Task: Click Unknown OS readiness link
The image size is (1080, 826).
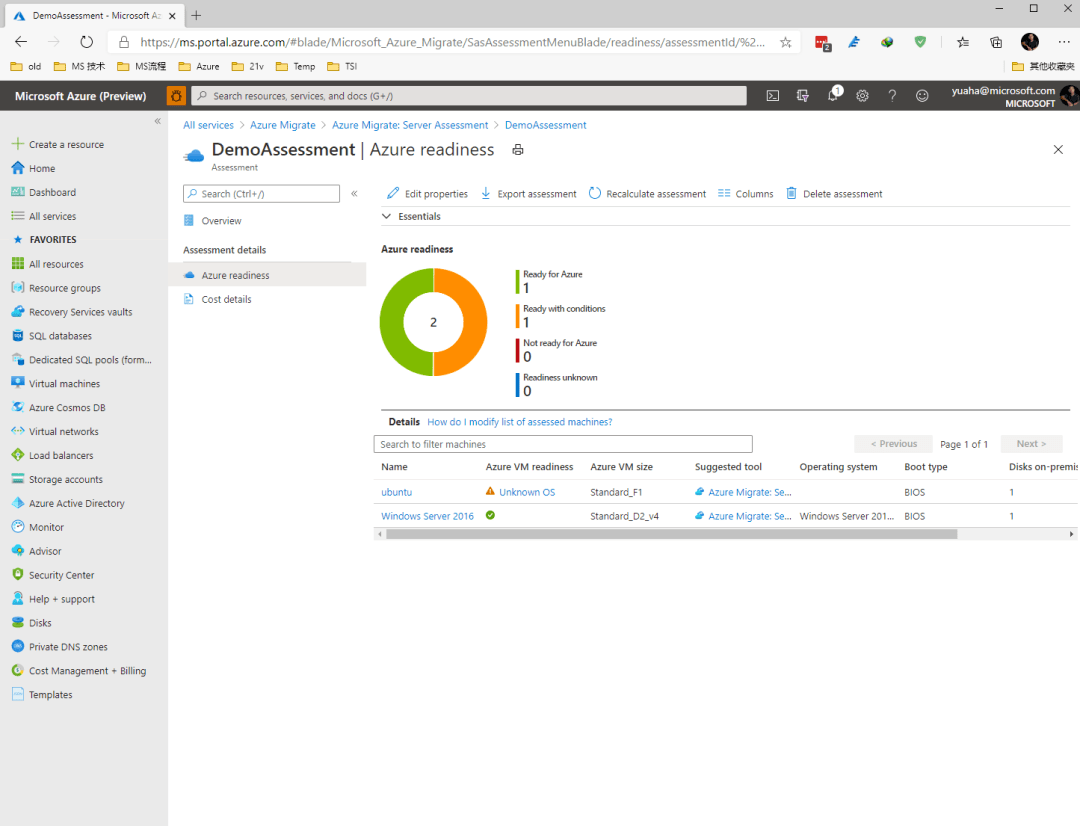Action: pyautogui.click(x=527, y=492)
